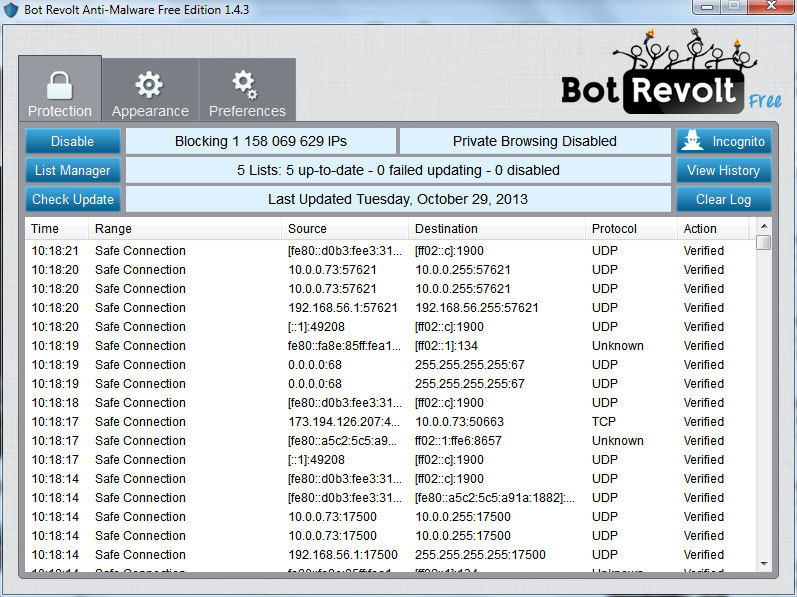Click the Check Update button
The width and height of the screenshot is (797, 597).
[x=73, y=199]
